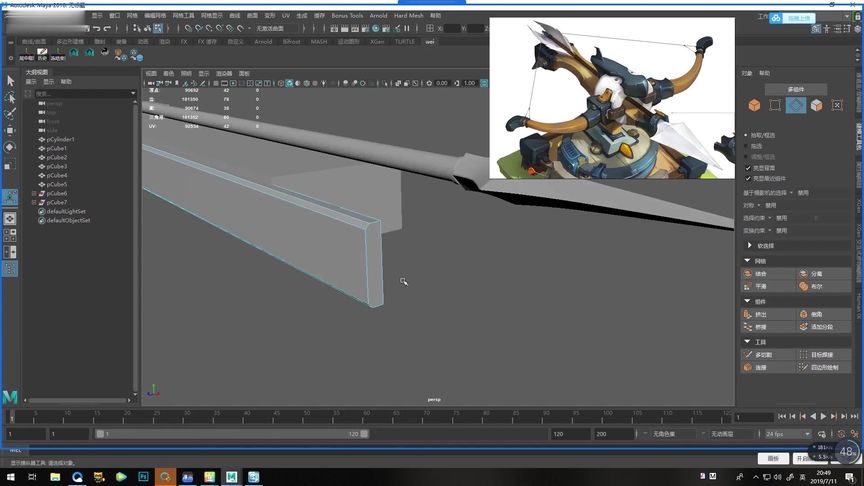
Task: Activate the Lasso select tool
Action: [x=10, y=97]
